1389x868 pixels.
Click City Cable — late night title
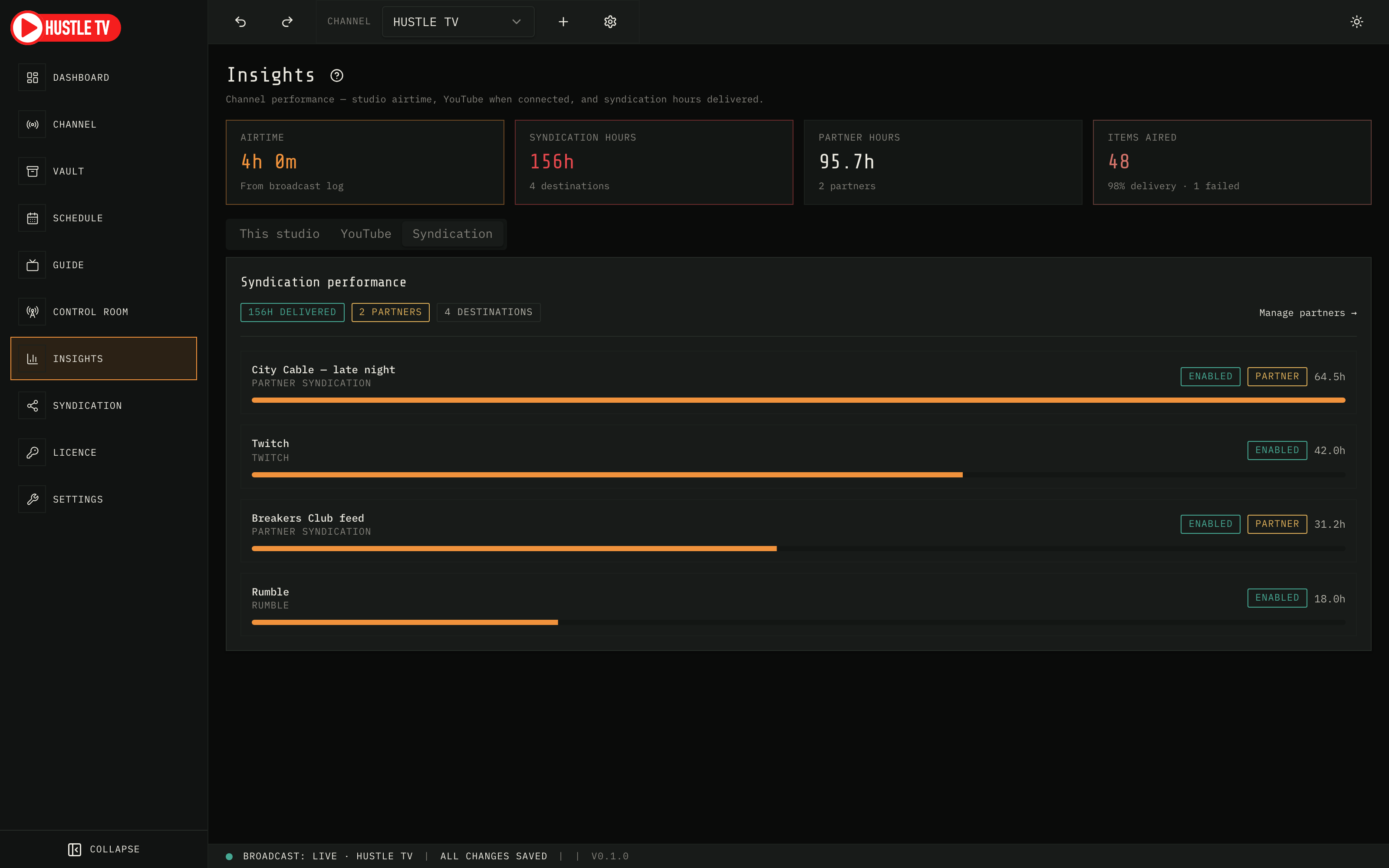point(323,370)
